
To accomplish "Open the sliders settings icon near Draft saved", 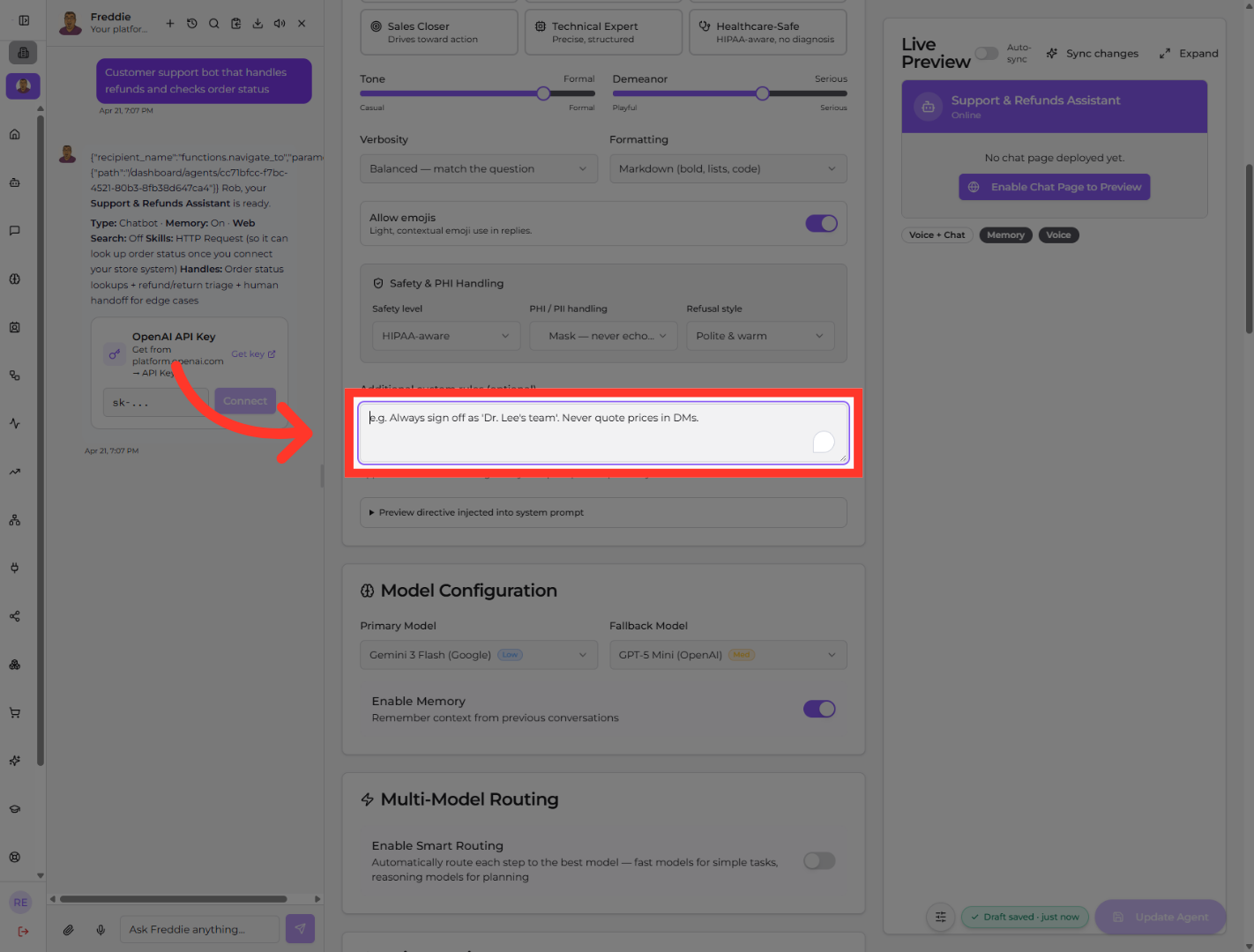I will click(941, 917).
